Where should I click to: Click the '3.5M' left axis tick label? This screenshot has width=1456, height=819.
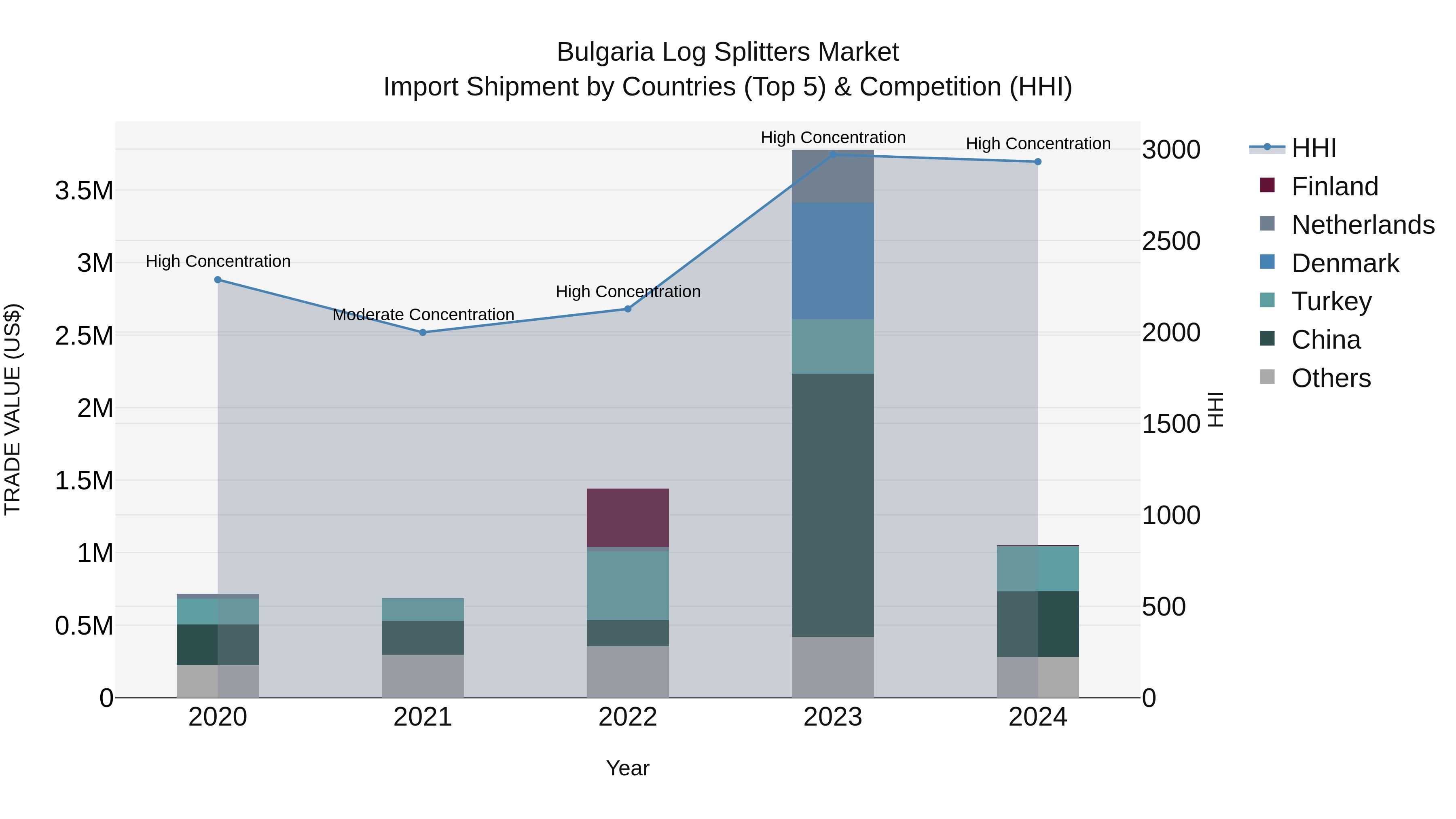[84, 190]
